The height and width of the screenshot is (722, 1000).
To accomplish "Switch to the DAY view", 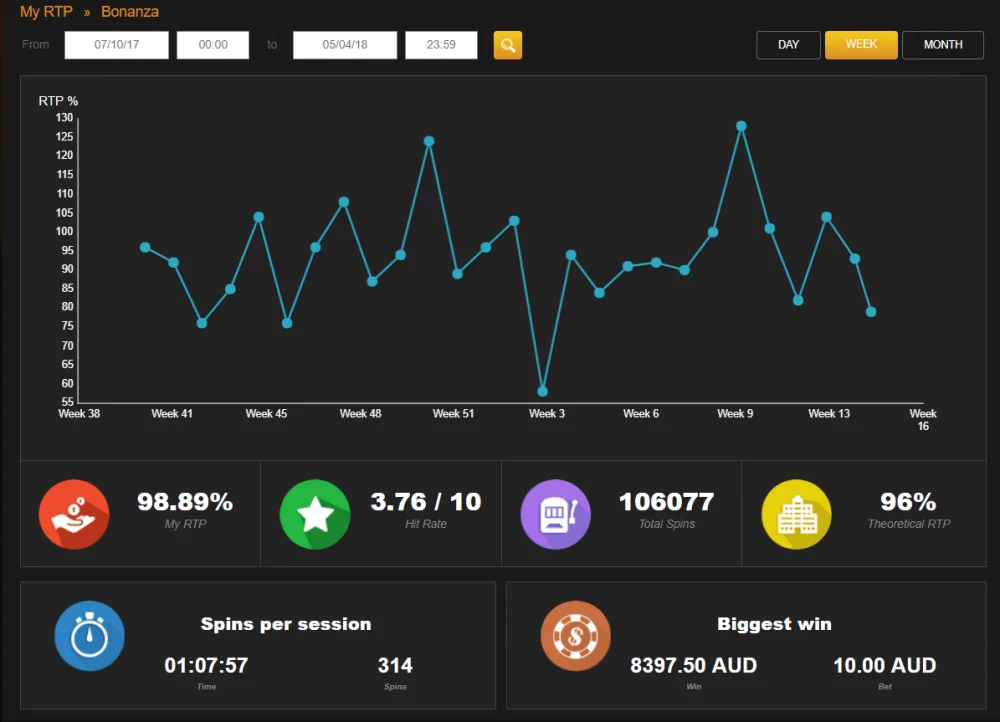I will (788, 45).
